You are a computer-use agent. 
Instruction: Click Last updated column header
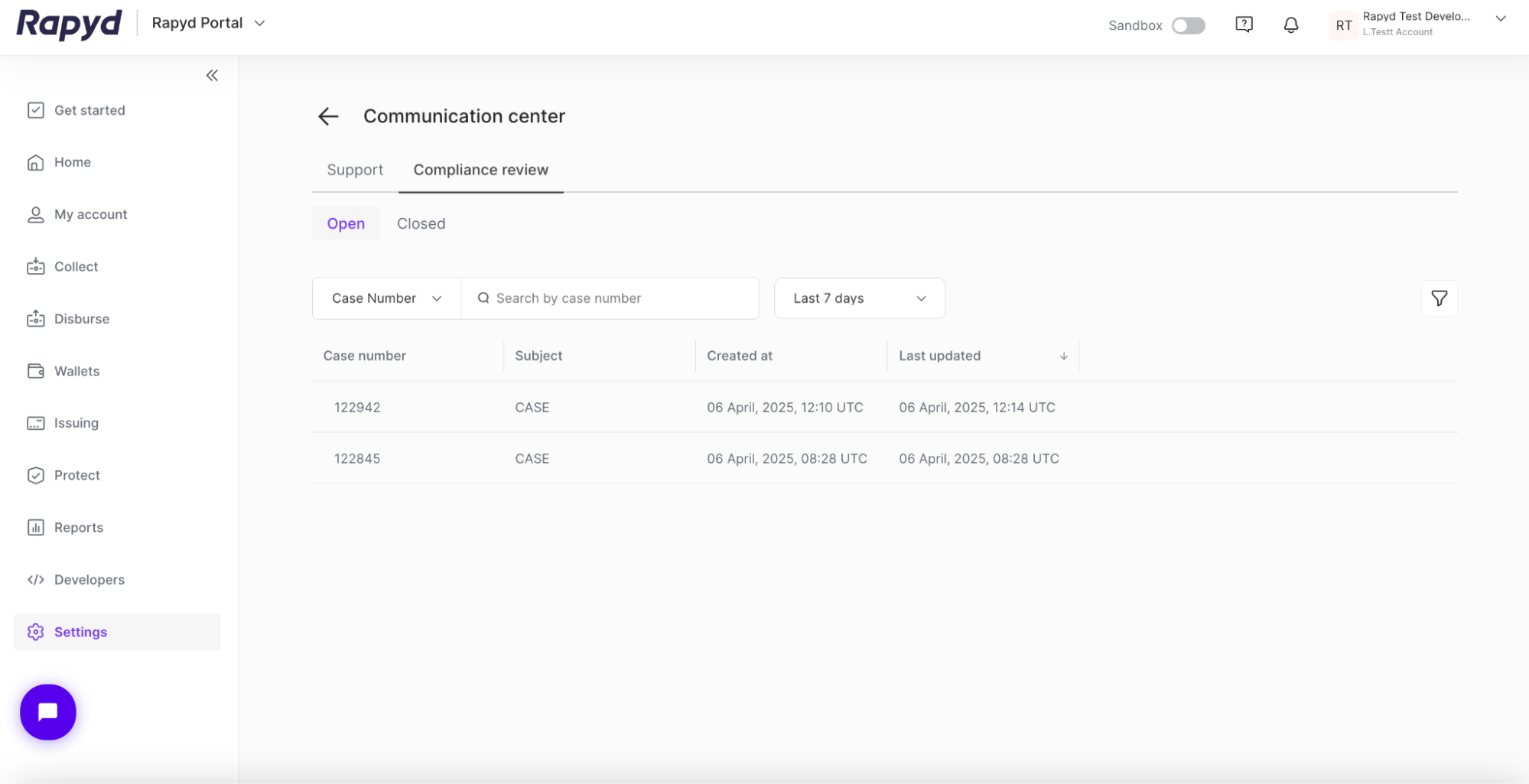click(939, 356)
